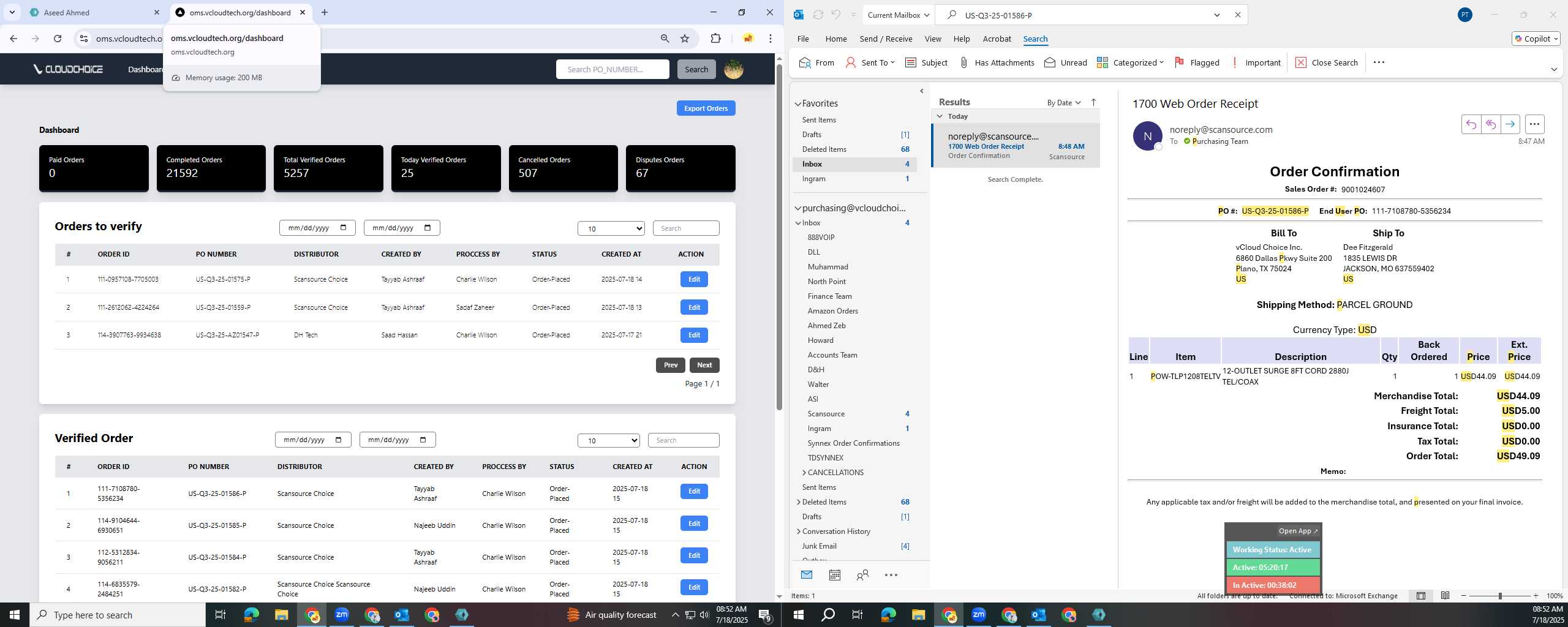Screen dimensions: 1568x627
Task: Collapse the Today group in Results
Action: click(940, 116)
